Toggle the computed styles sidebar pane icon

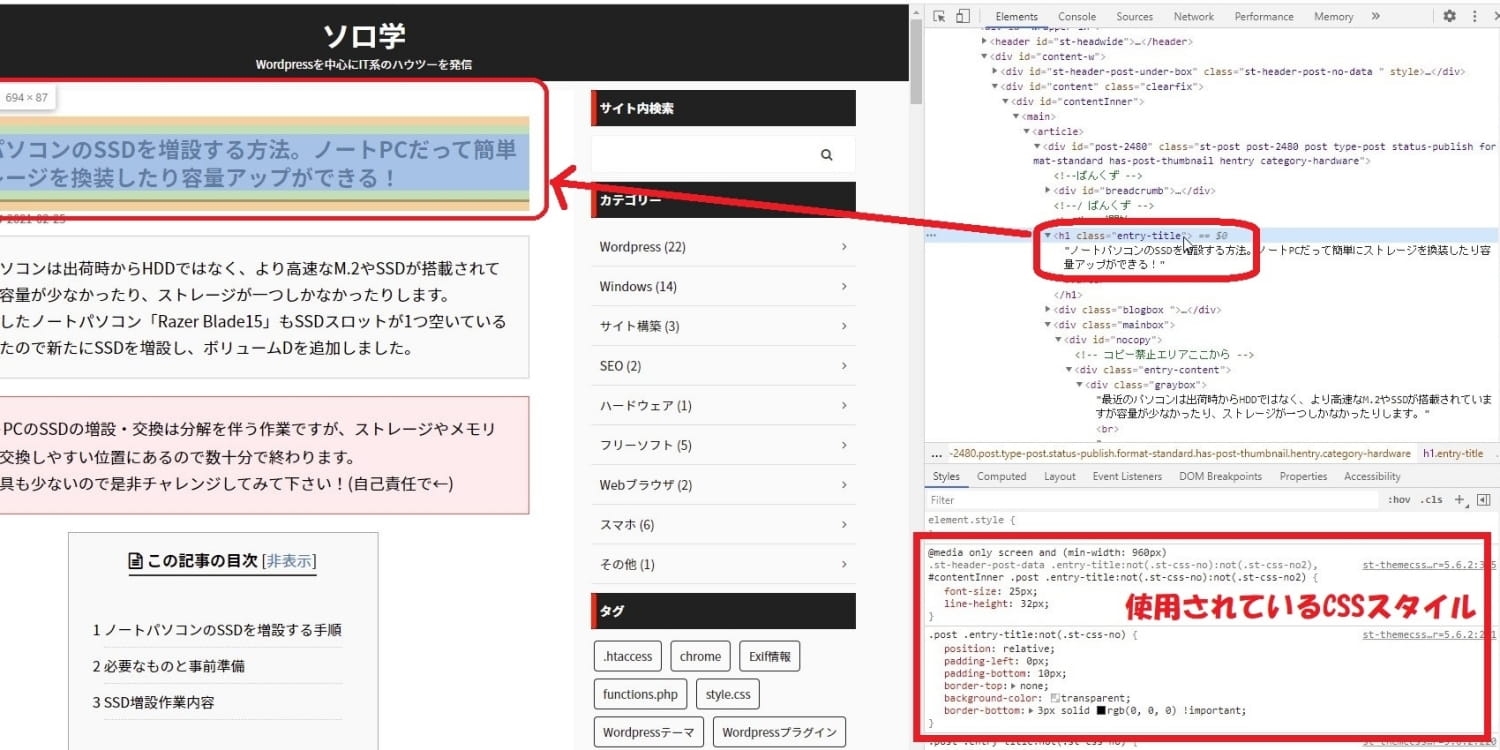tap(1483, 499)
